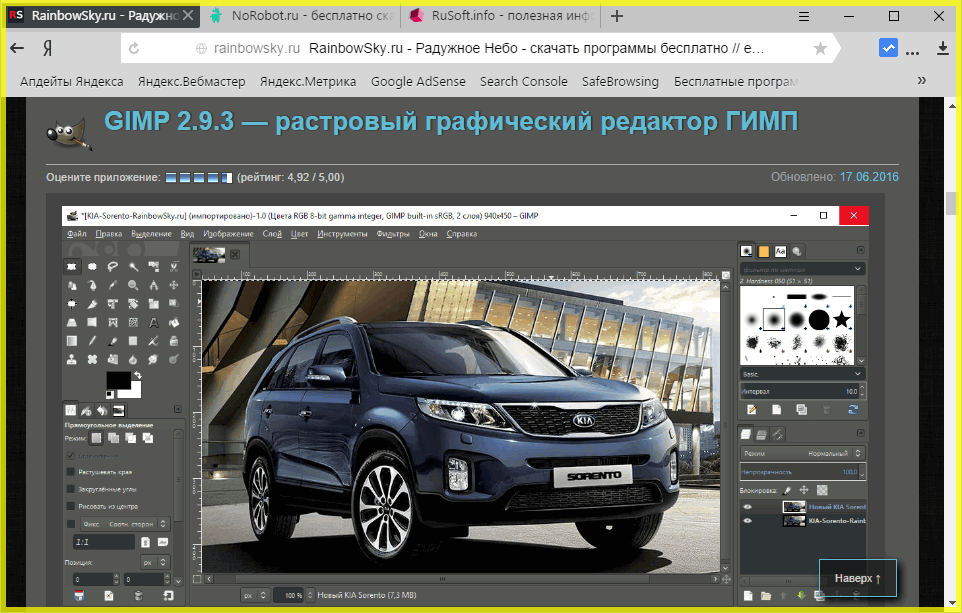The height and width of the screenshot is (613, 962).
Task: Go back with the browser arrow
Action: (x=17, y=48)
